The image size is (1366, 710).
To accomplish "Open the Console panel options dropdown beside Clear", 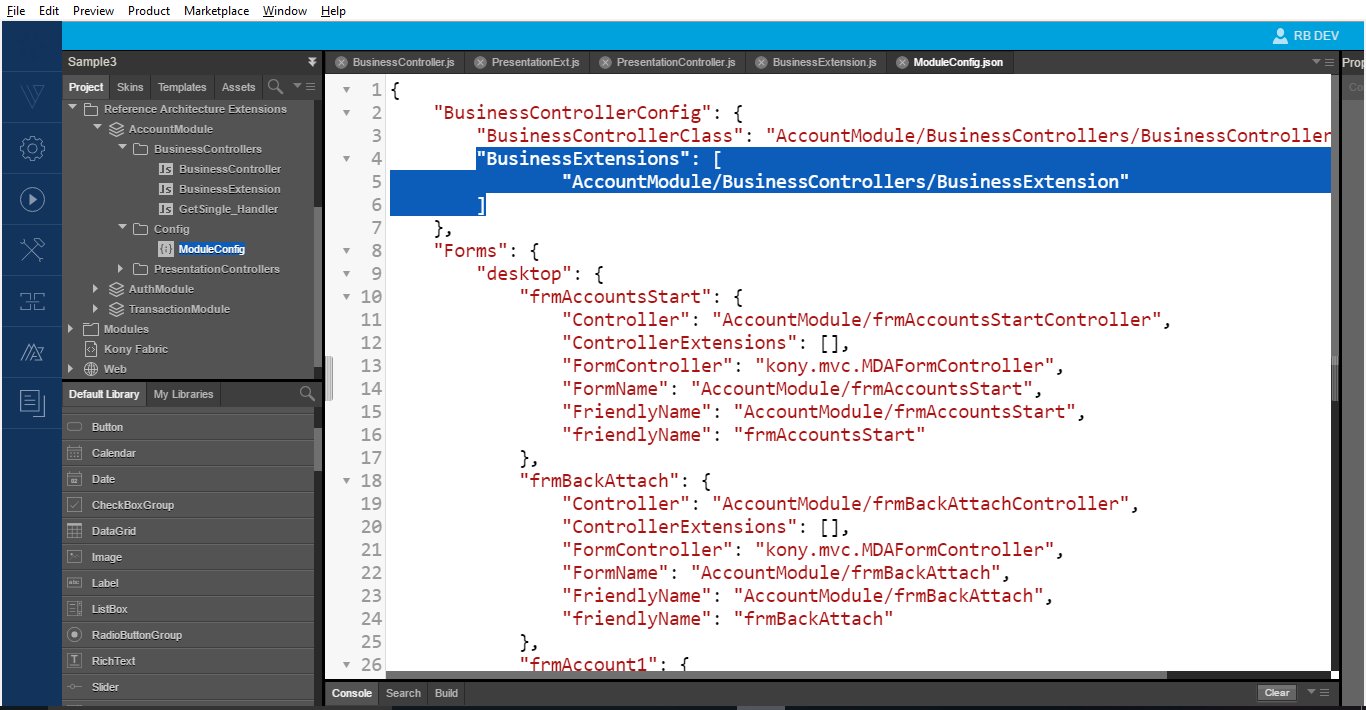I will [1316, 692].
